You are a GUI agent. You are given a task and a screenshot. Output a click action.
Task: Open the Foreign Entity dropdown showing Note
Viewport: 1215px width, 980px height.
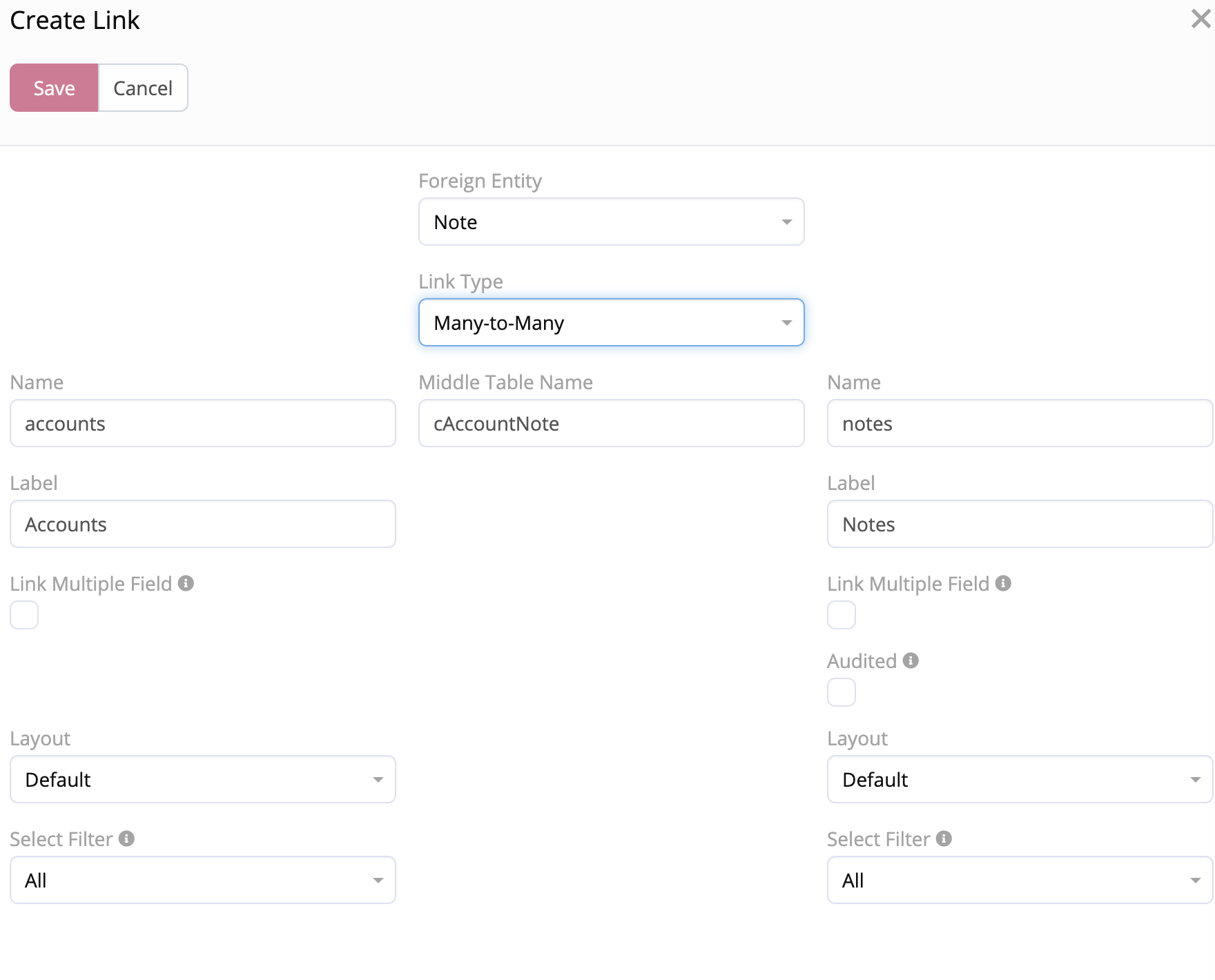click(611, 222)
